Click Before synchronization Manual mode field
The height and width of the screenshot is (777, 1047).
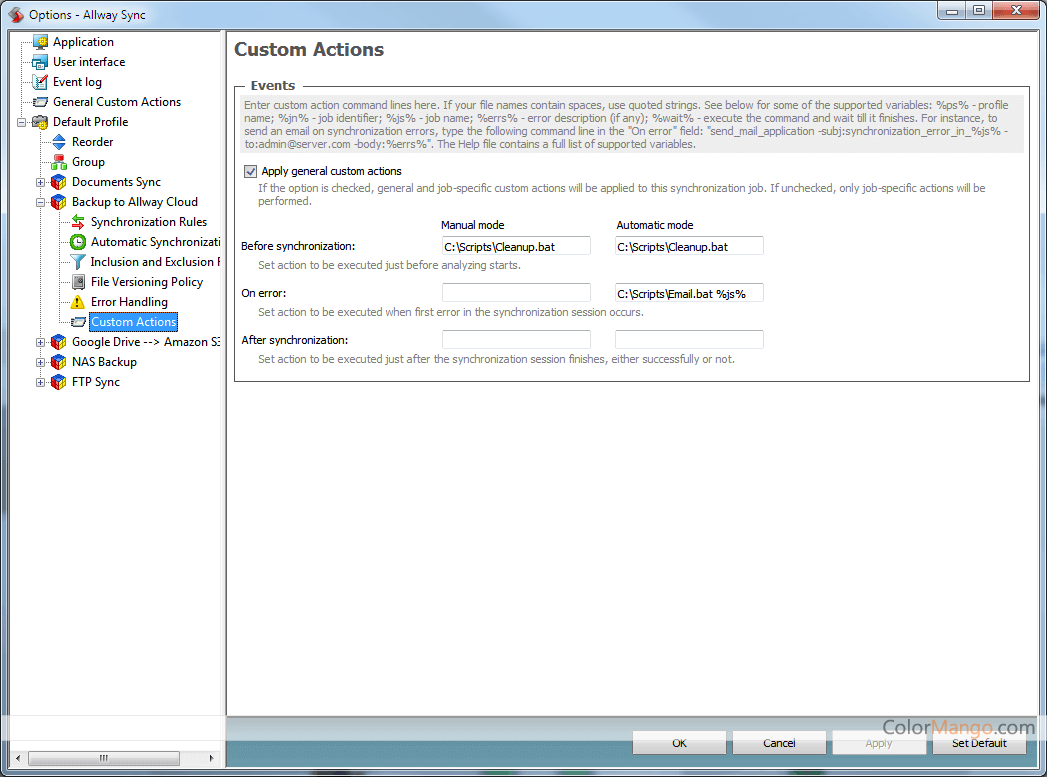click(516, 246)
